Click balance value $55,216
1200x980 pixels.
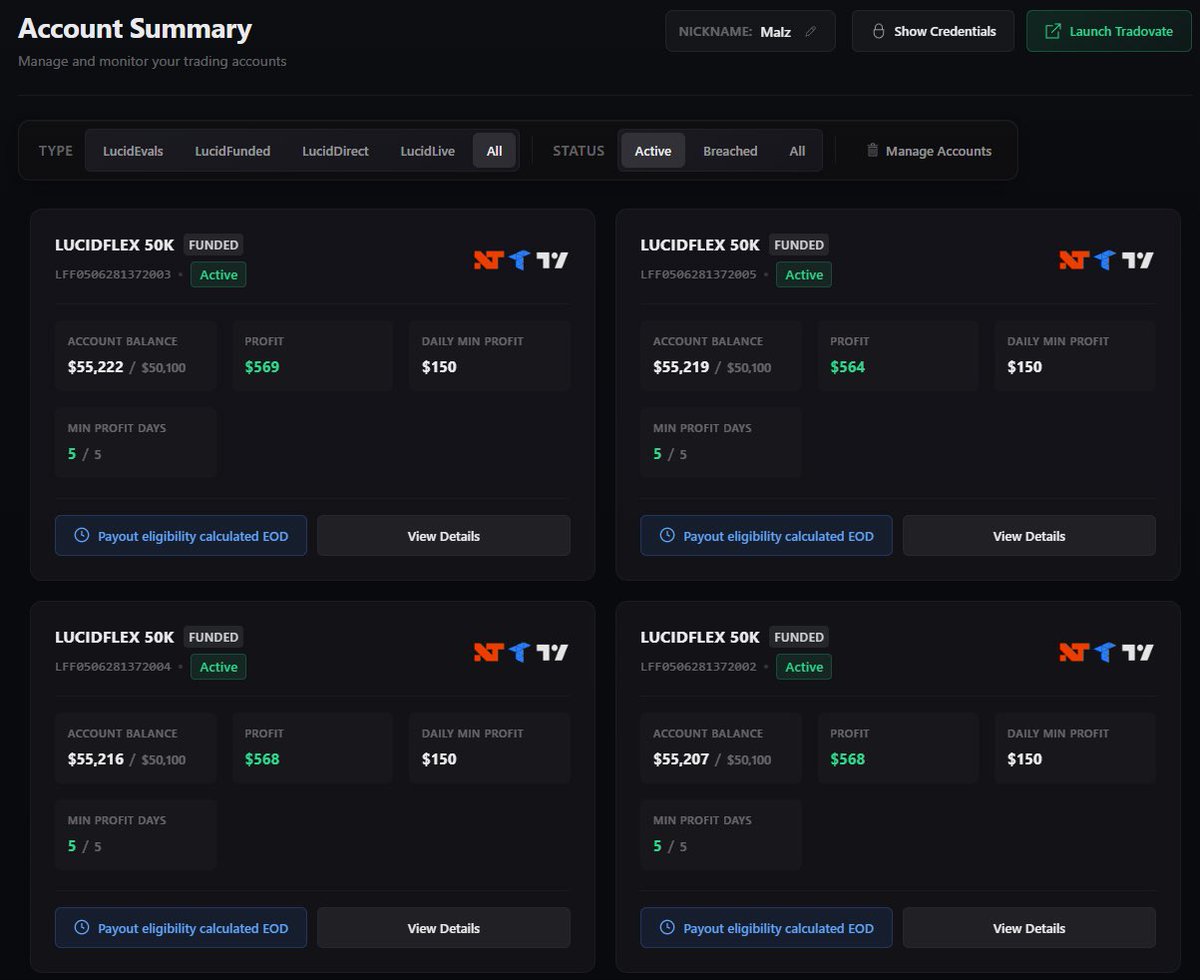(96, 759)
